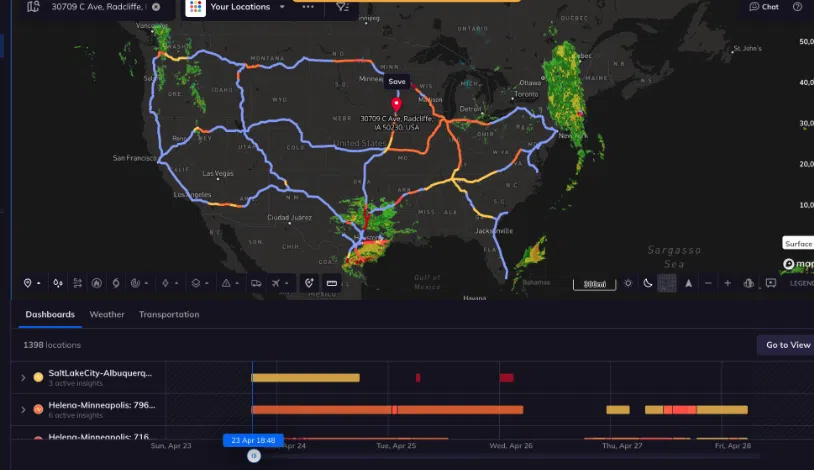Screen dimensions: 814x470
Task: Toggle the truck road transportation layer
Action: 256,283
